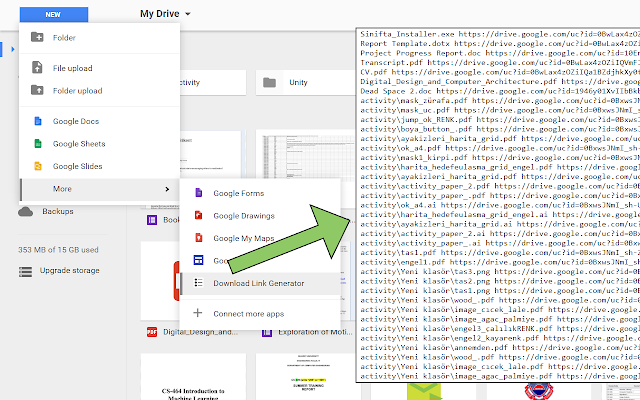Click the Google Sheets icon
This screenshot has height=400, width=640.
(38, 143)
